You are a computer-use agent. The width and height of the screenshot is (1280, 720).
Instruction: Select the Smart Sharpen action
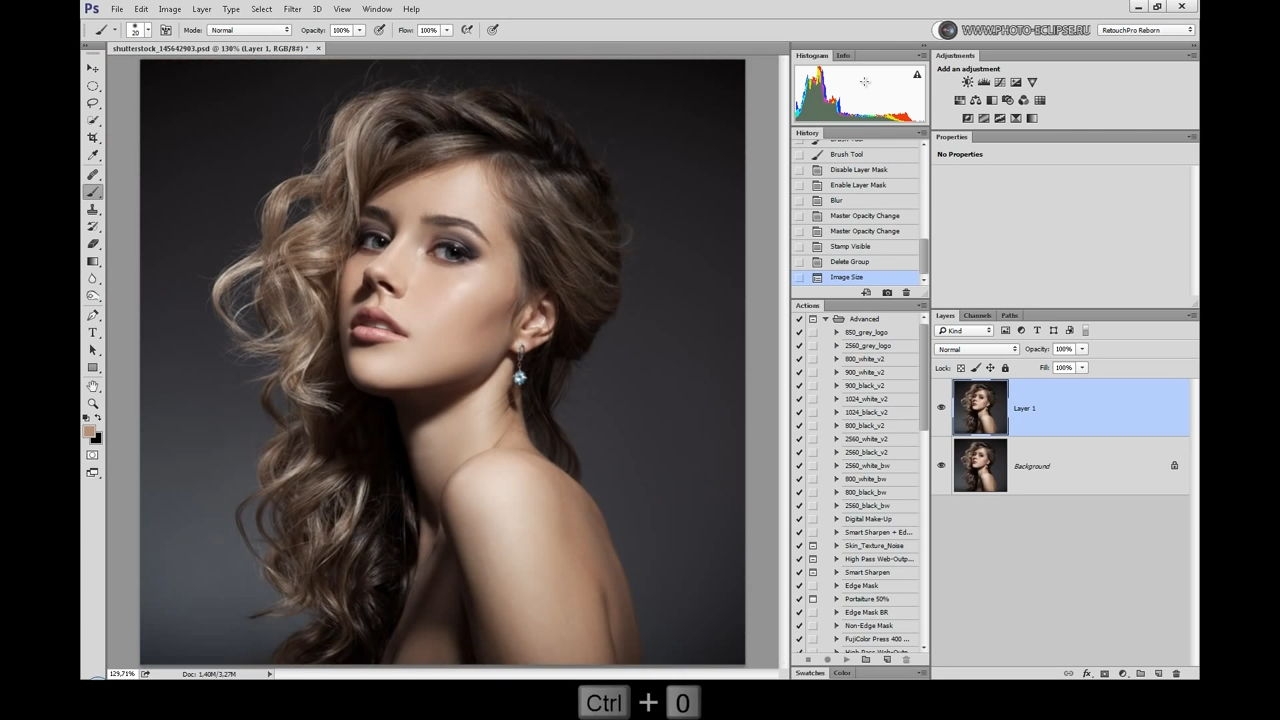(x=867, y=572)
